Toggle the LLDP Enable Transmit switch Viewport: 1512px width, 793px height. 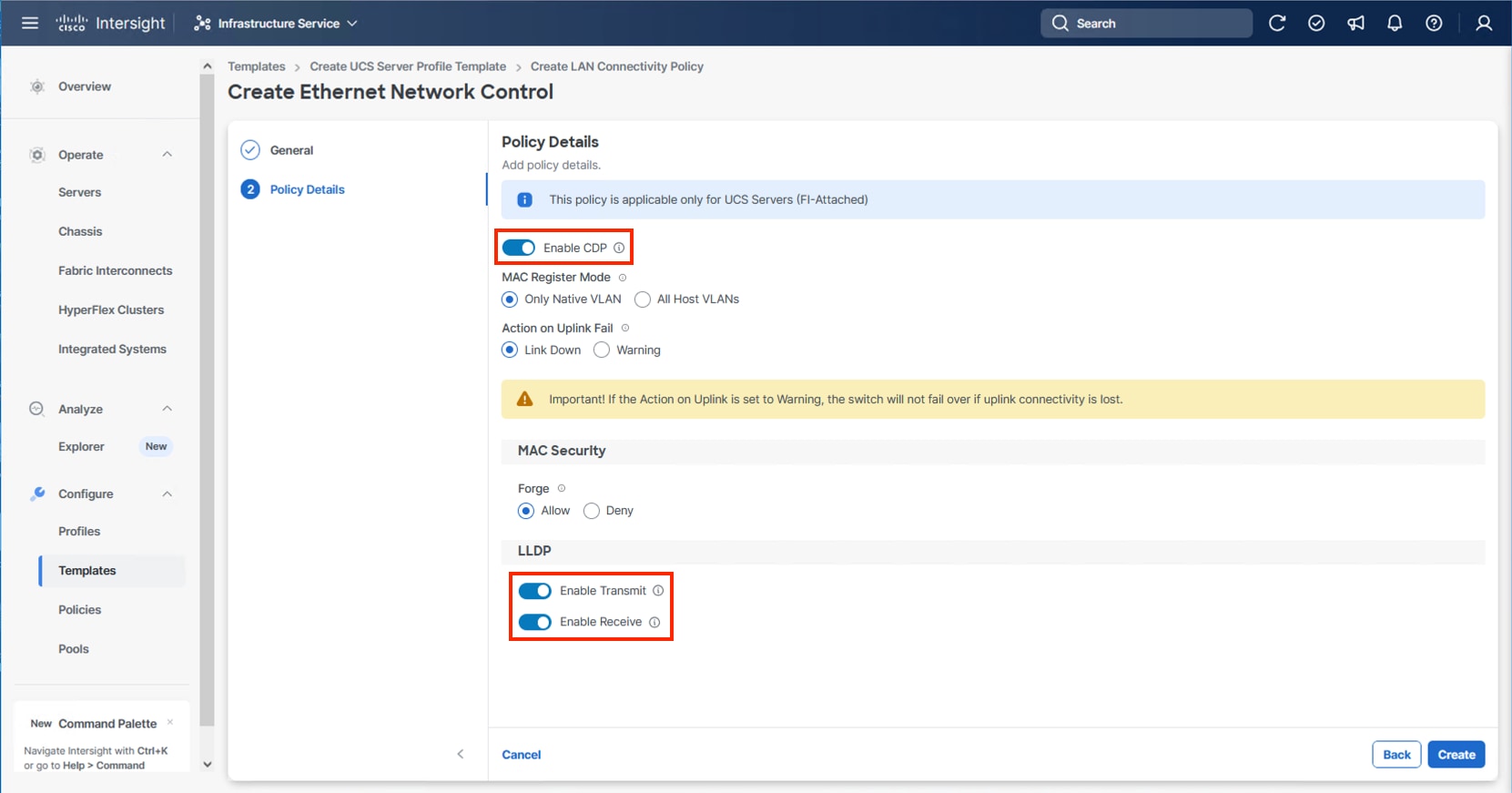535,591
